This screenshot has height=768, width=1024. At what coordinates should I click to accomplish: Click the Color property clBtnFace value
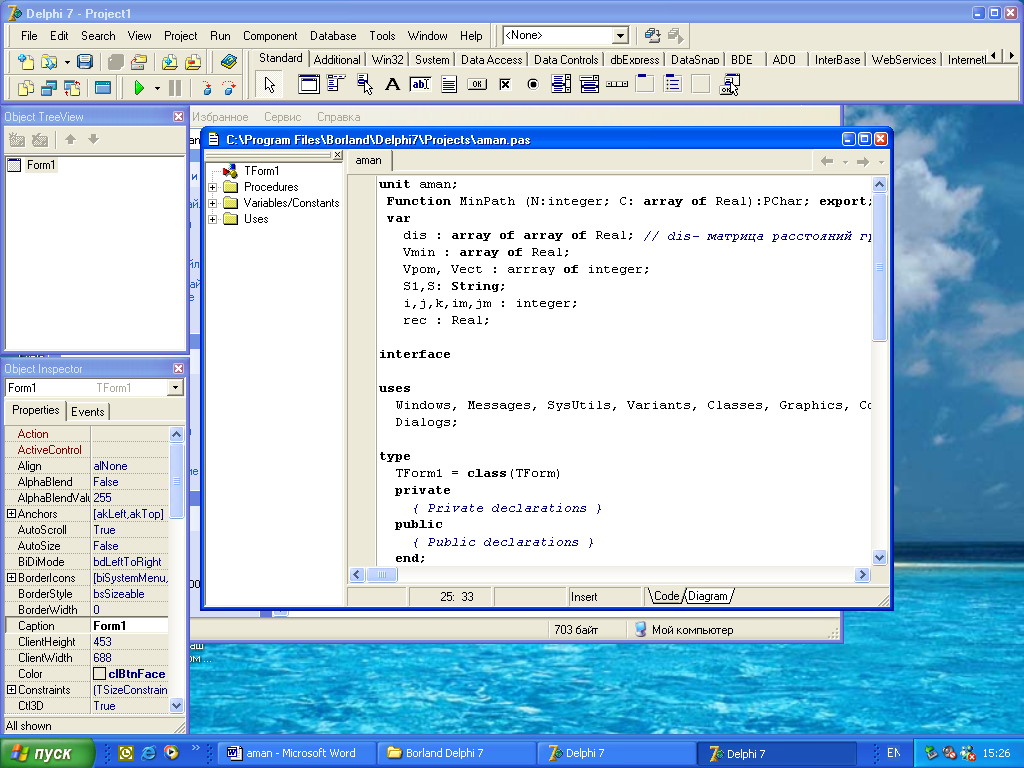[x=136, y=674]
